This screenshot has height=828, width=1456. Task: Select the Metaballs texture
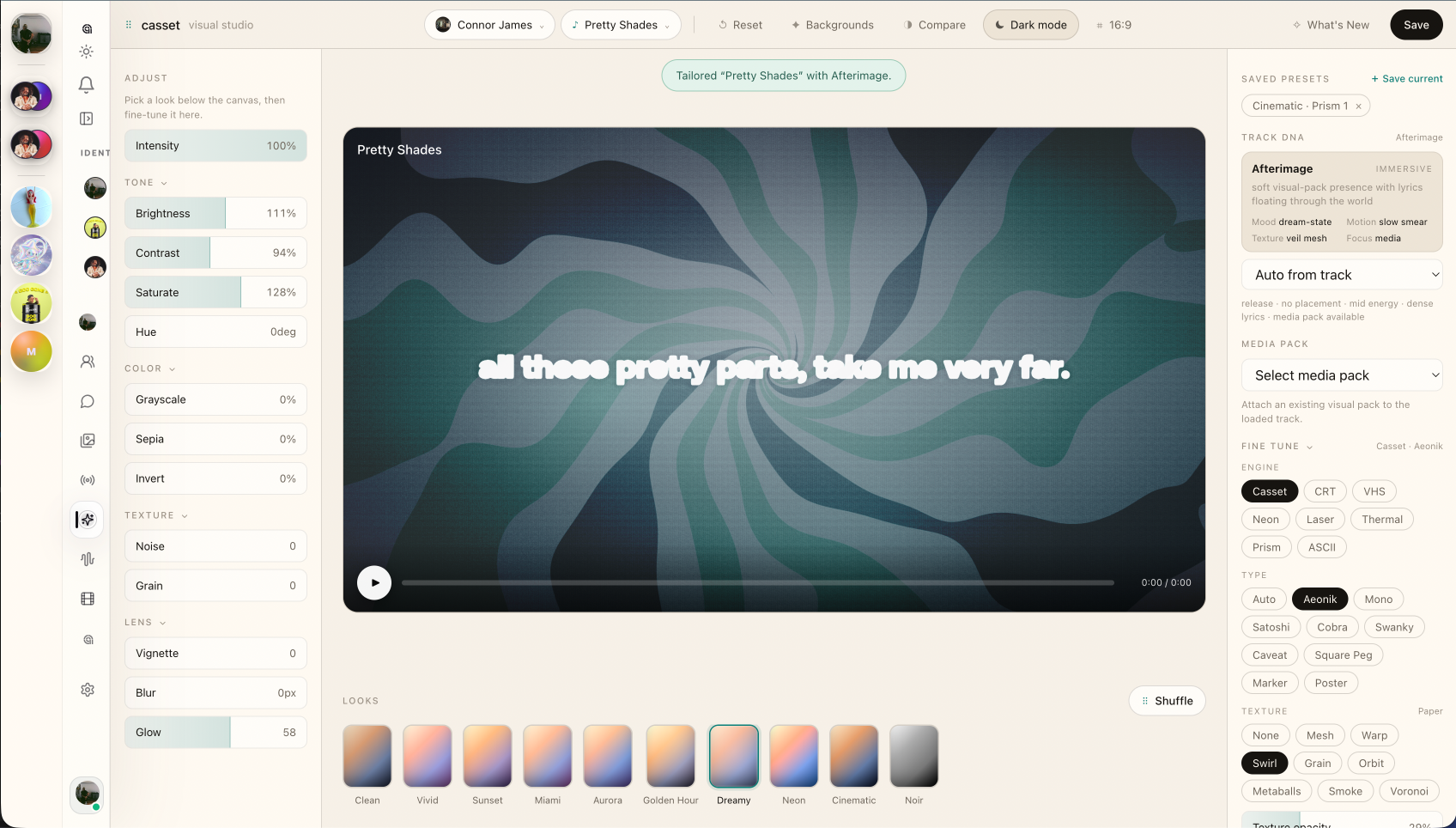click(1277, 791)
